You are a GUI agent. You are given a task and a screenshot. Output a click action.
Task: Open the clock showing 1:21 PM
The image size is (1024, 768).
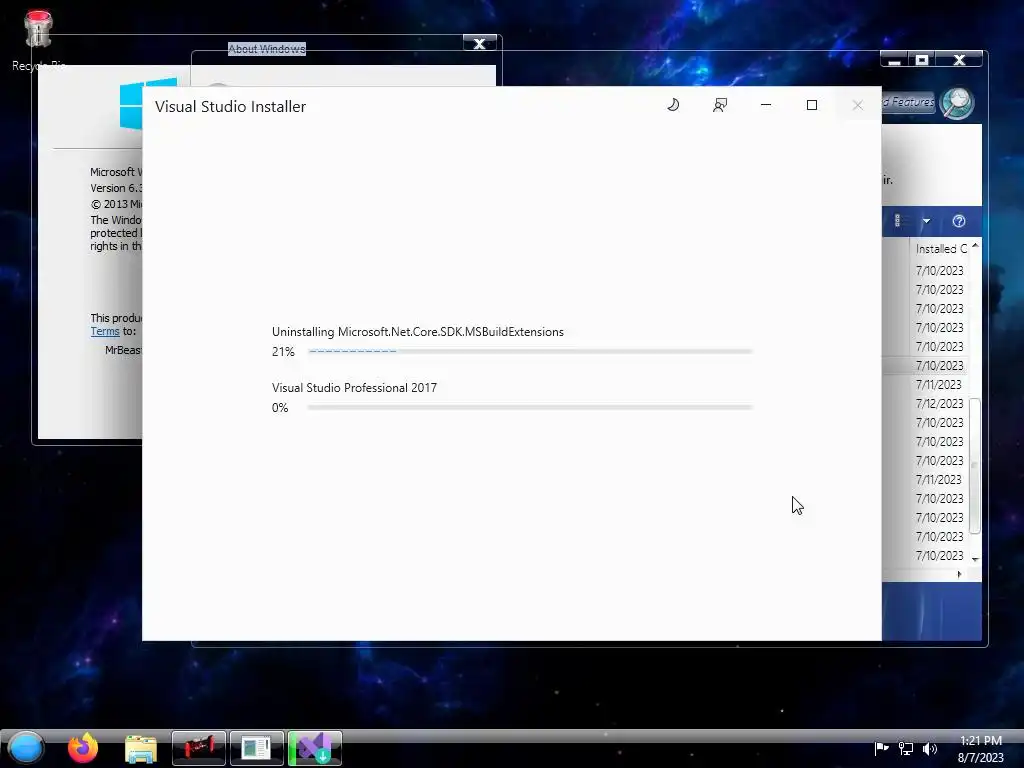click(980, 749)
